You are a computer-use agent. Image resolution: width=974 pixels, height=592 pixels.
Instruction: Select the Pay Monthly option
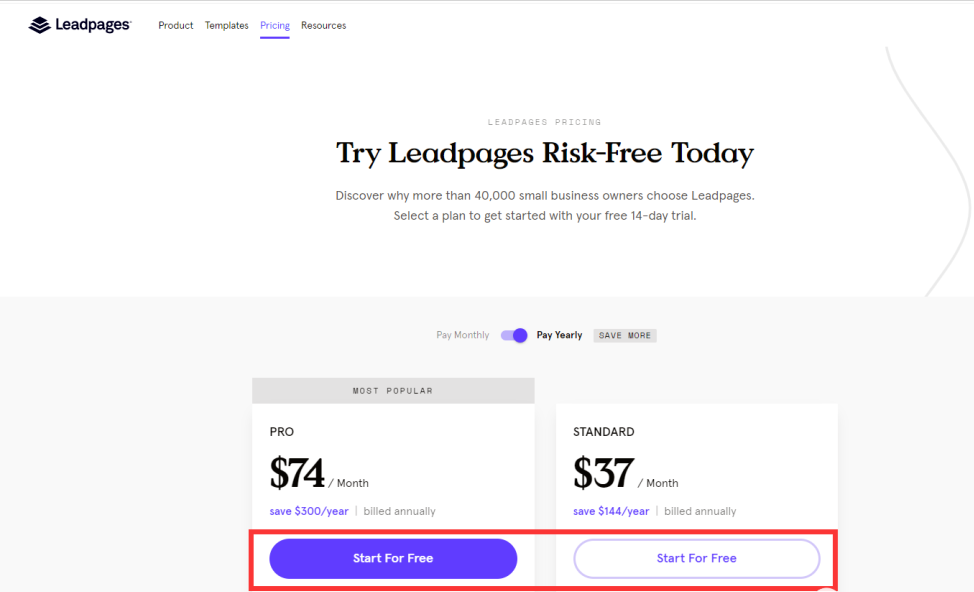click(463, 335)
